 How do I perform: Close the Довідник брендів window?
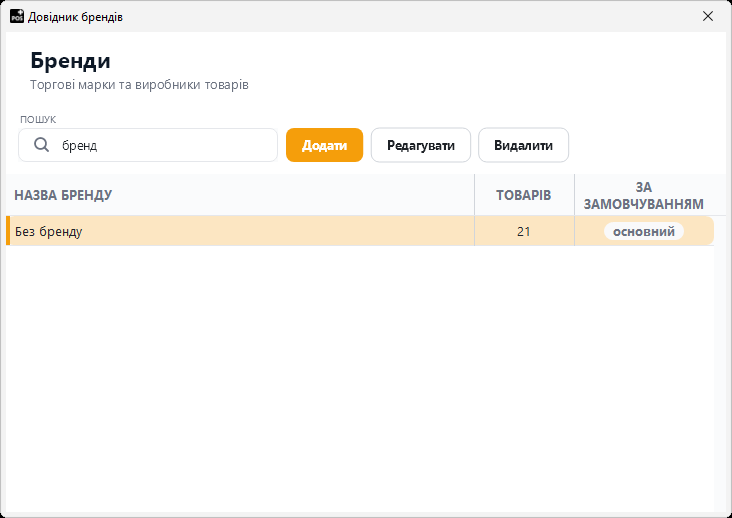[708, 16]
